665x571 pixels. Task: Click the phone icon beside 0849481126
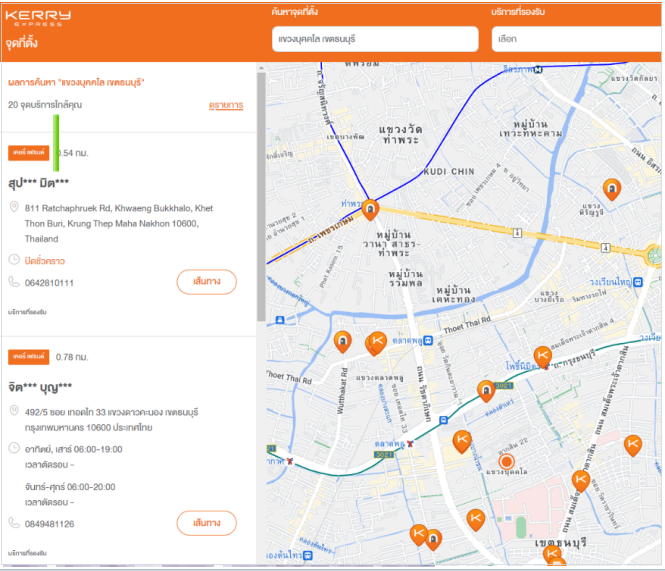click(14, 523)
